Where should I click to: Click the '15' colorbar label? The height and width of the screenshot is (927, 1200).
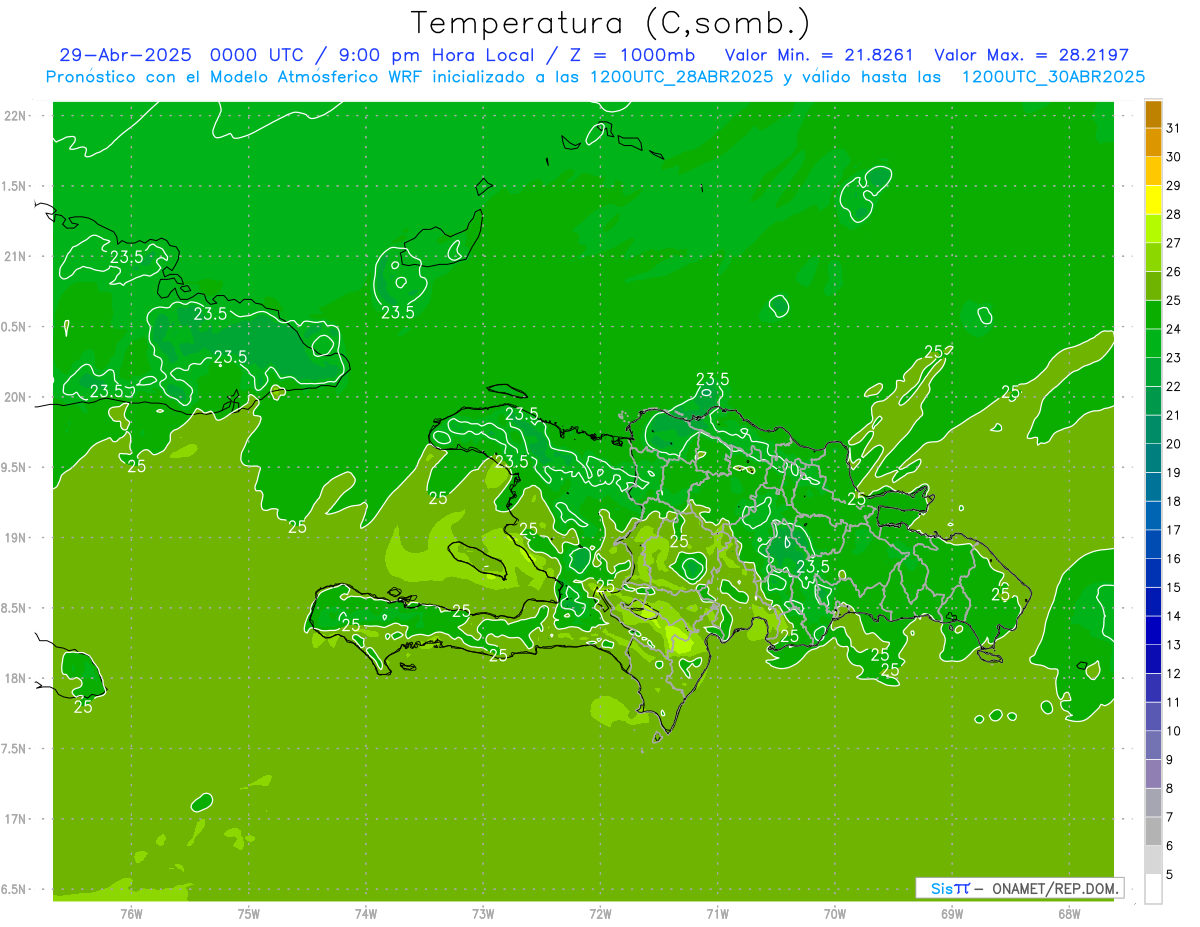[1173, 587]
